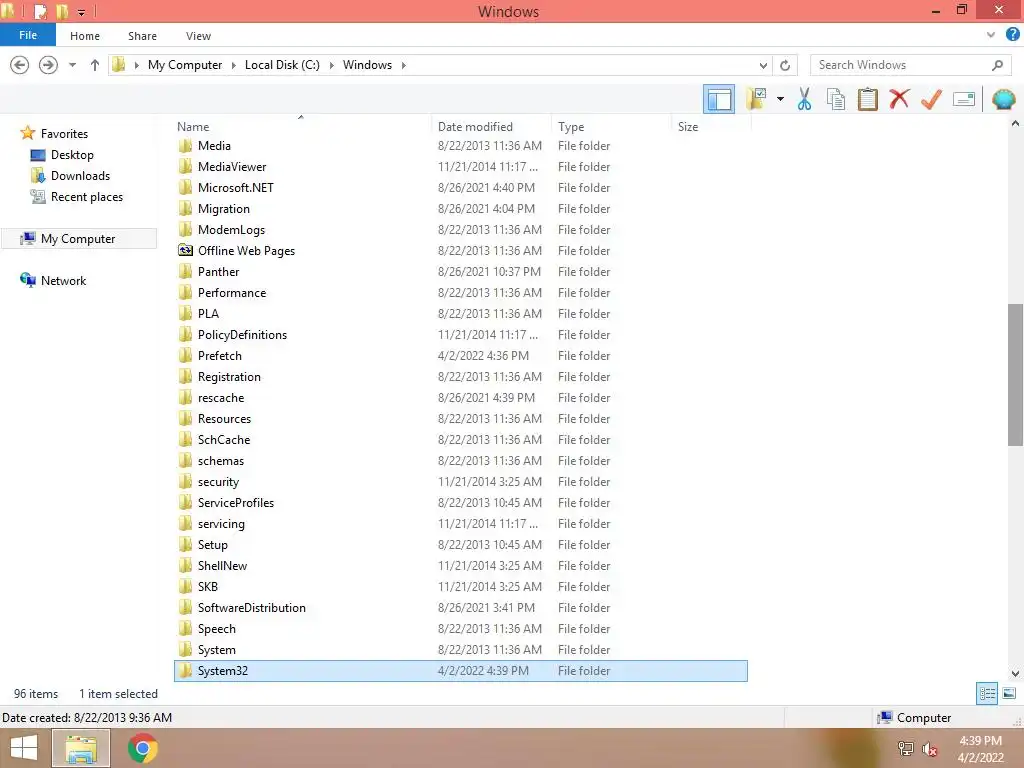Click the rename card icon in toolbar
The width and height of the screenshot is (1024, 768).
pos(964,99)
